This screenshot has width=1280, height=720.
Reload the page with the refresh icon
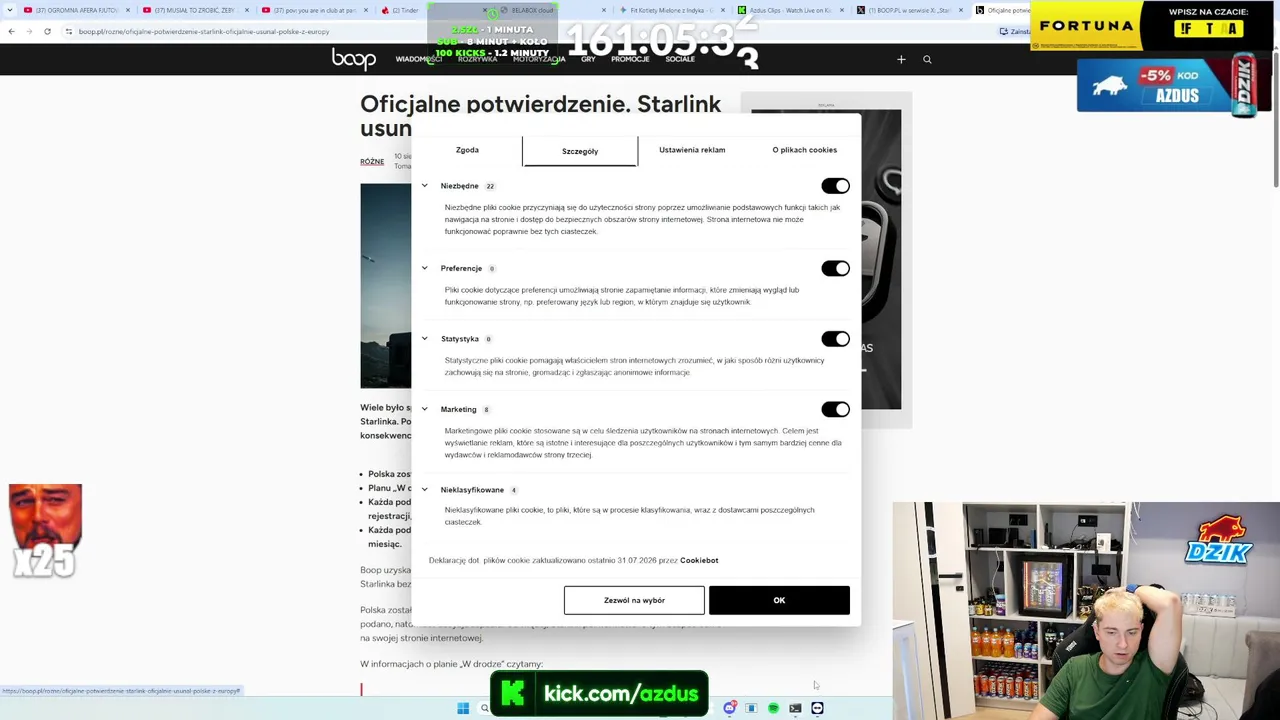click(47, 31)
